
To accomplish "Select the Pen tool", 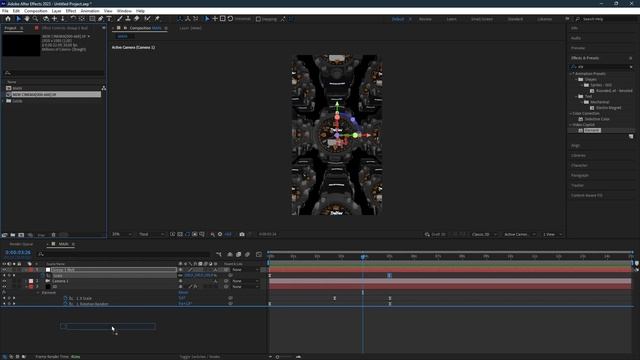I will (100, 19).
